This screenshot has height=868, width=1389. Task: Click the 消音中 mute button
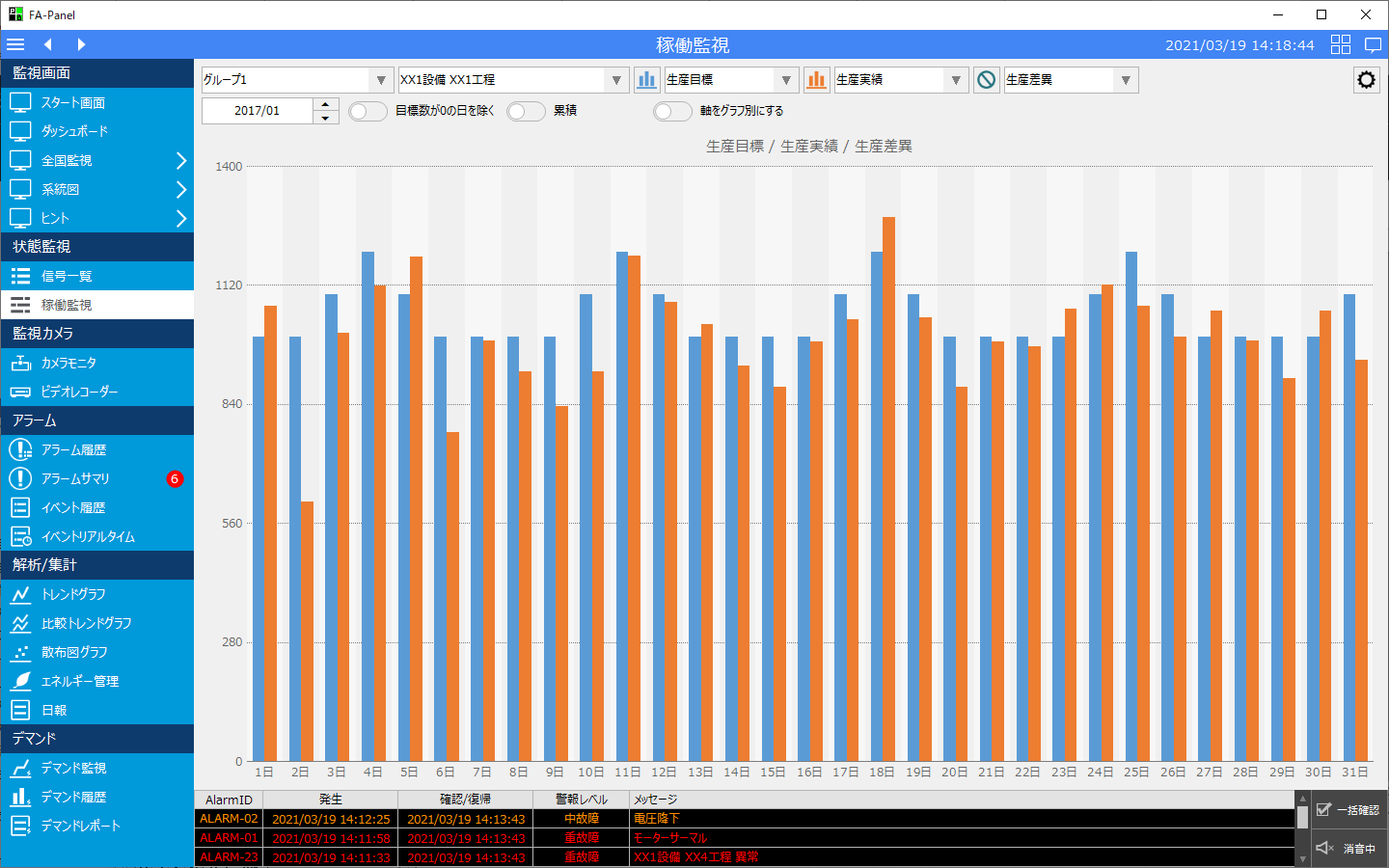tap(1348, 849)
